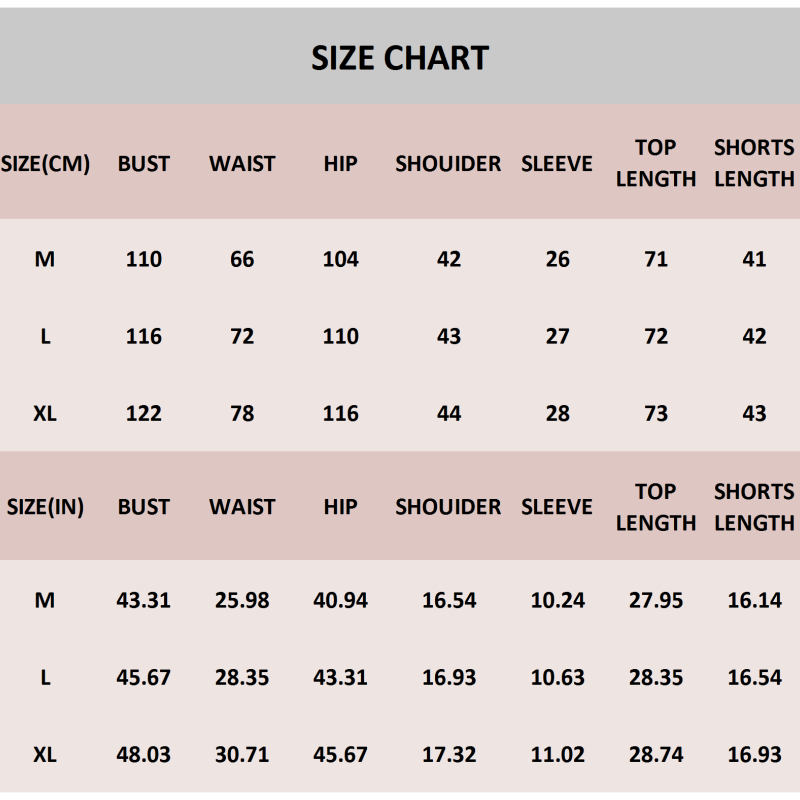Screen dimensions: 800x800
Task: Select the sleeve value 11.02
Action: pos(558,755)
